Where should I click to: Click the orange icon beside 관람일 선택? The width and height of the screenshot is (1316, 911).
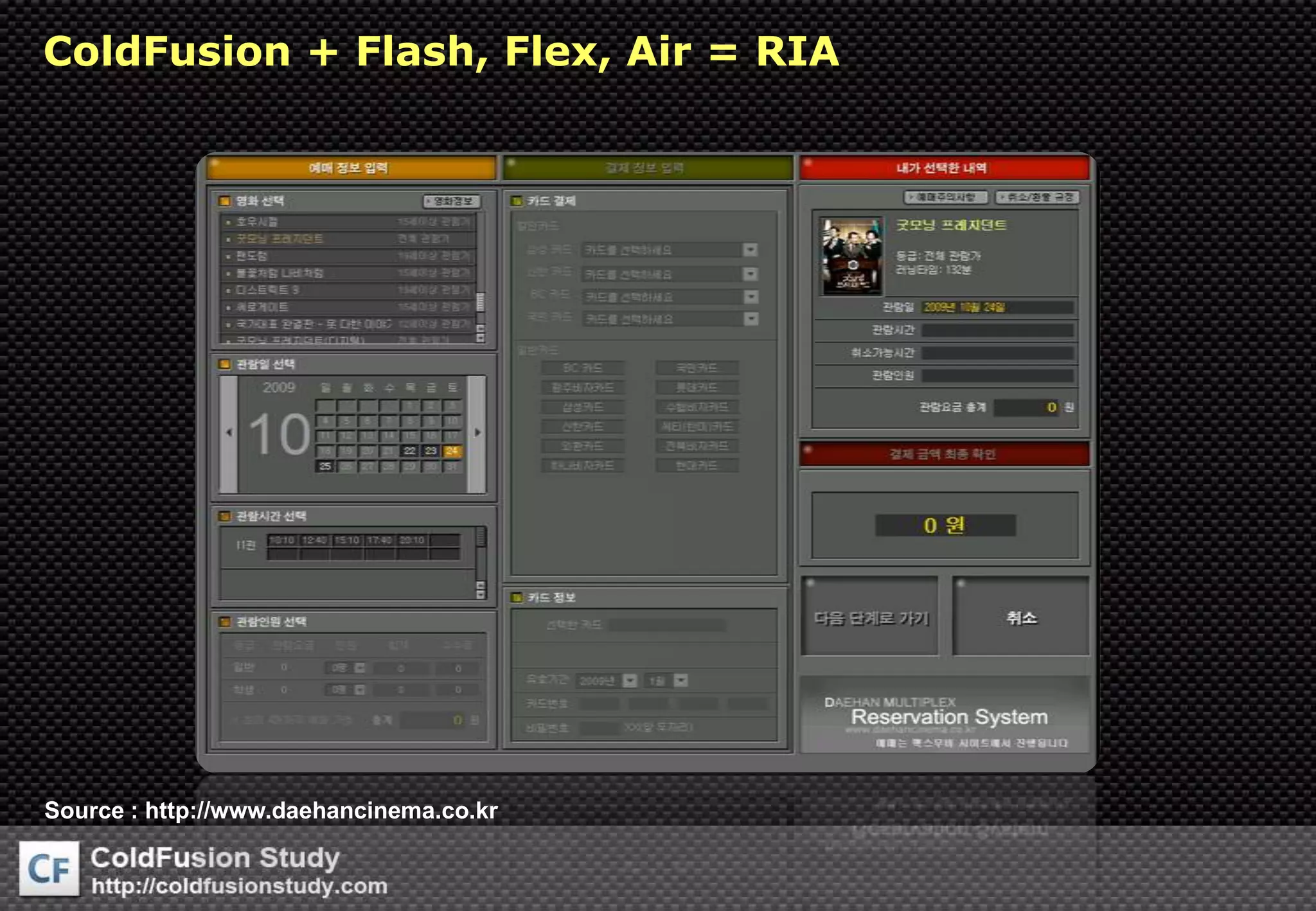[x=224, y=364]
